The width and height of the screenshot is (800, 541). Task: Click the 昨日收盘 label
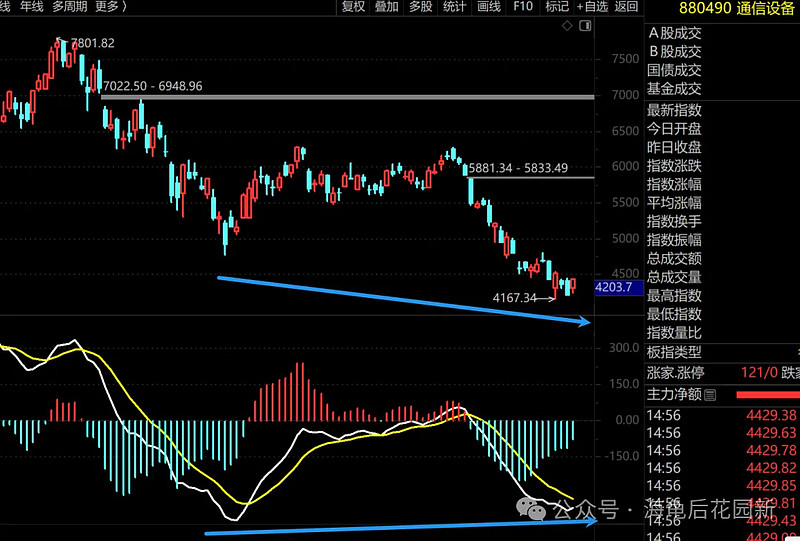[674, 147]
